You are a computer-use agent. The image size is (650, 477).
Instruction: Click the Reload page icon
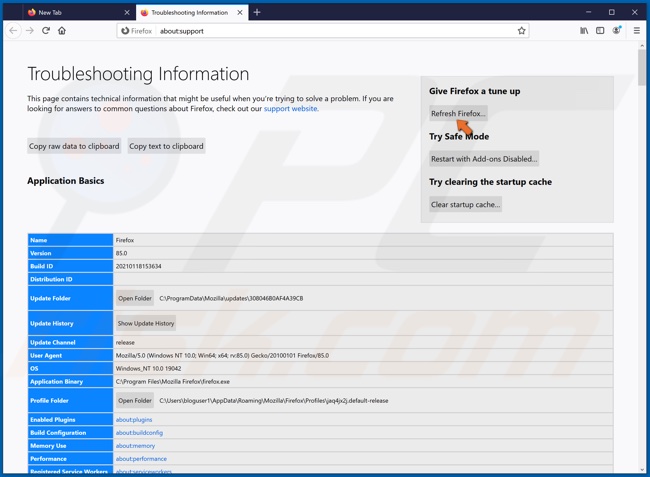[45, 31]
